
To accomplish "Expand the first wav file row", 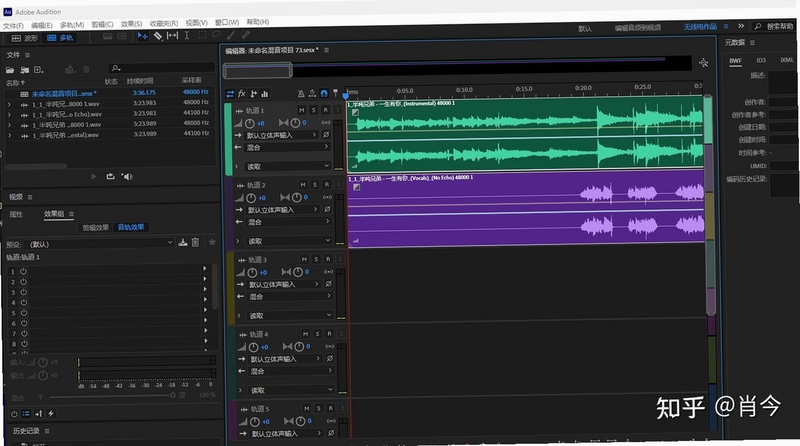I will [x=9, y=104].
